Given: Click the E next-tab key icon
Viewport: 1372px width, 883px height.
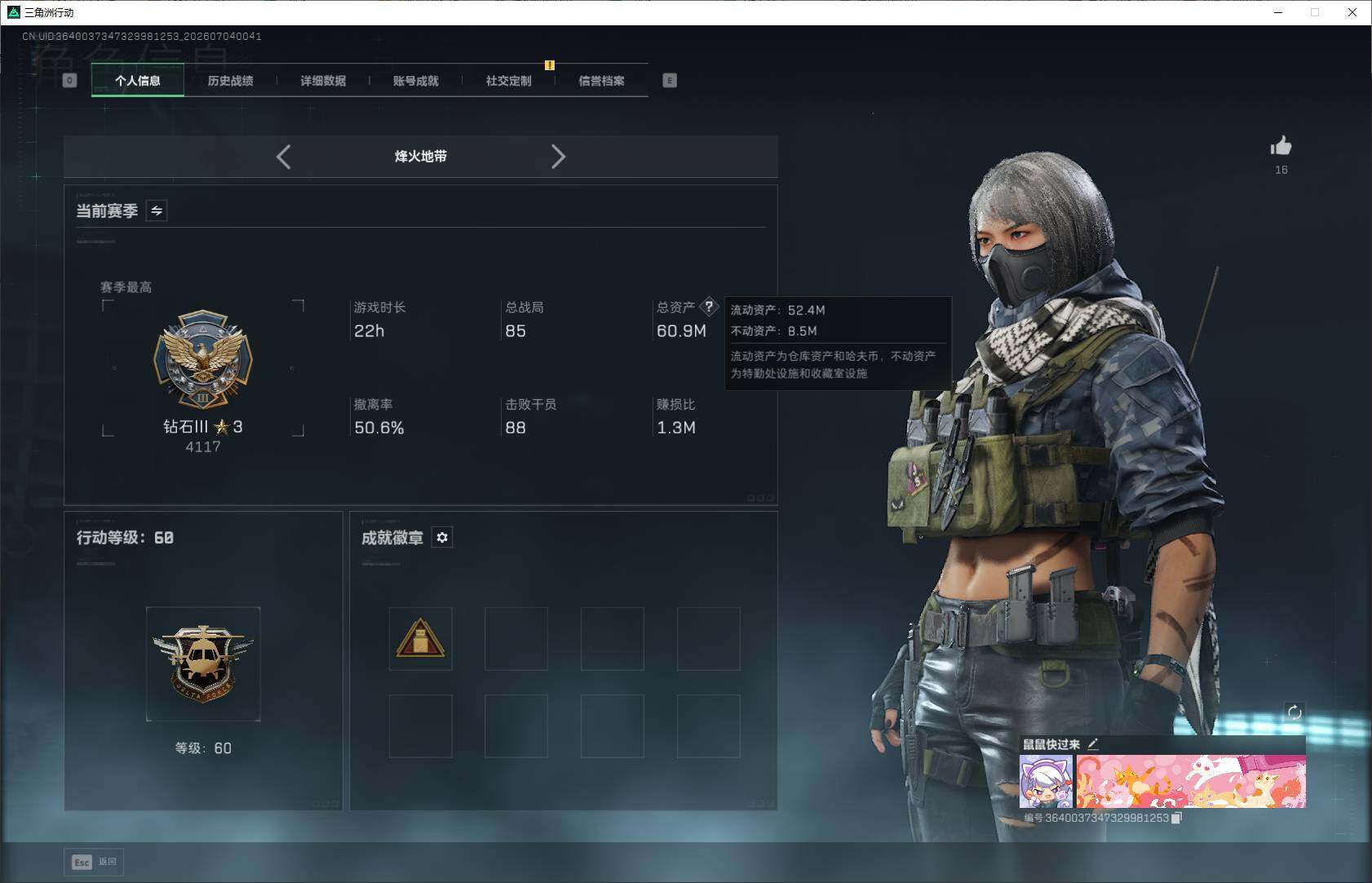Looking at the screenshot, I should coord(670,80).
